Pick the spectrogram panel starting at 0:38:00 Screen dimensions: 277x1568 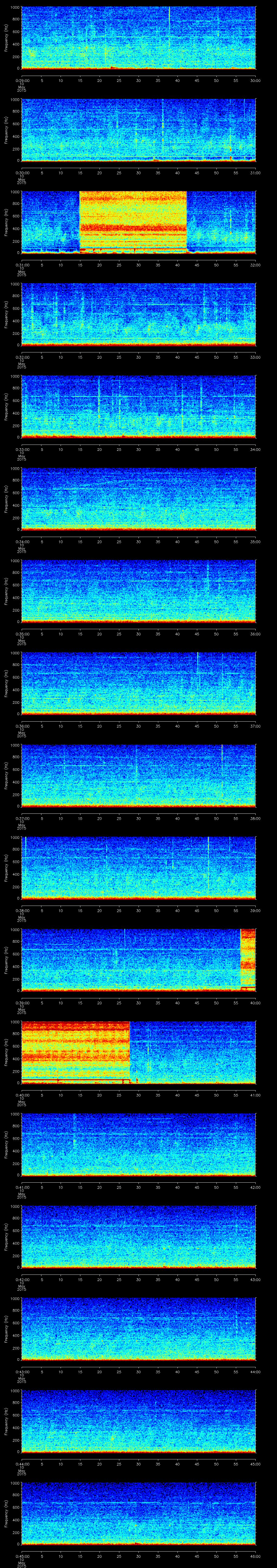[x=138, y=868]
